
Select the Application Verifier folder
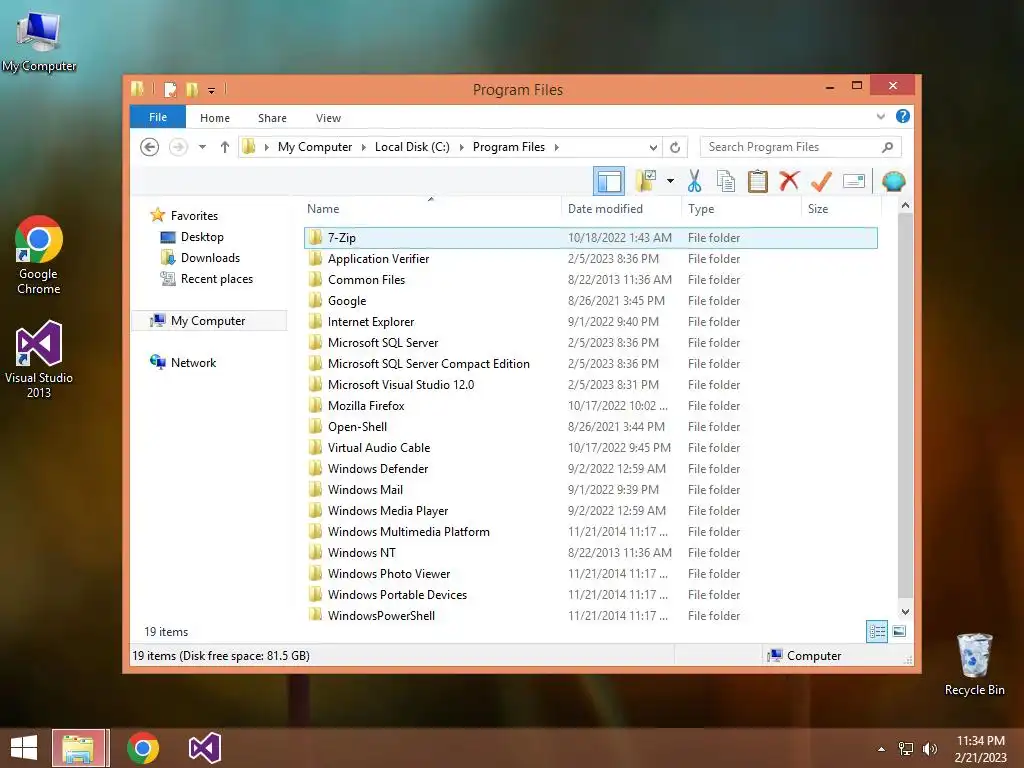coord(590,259)
